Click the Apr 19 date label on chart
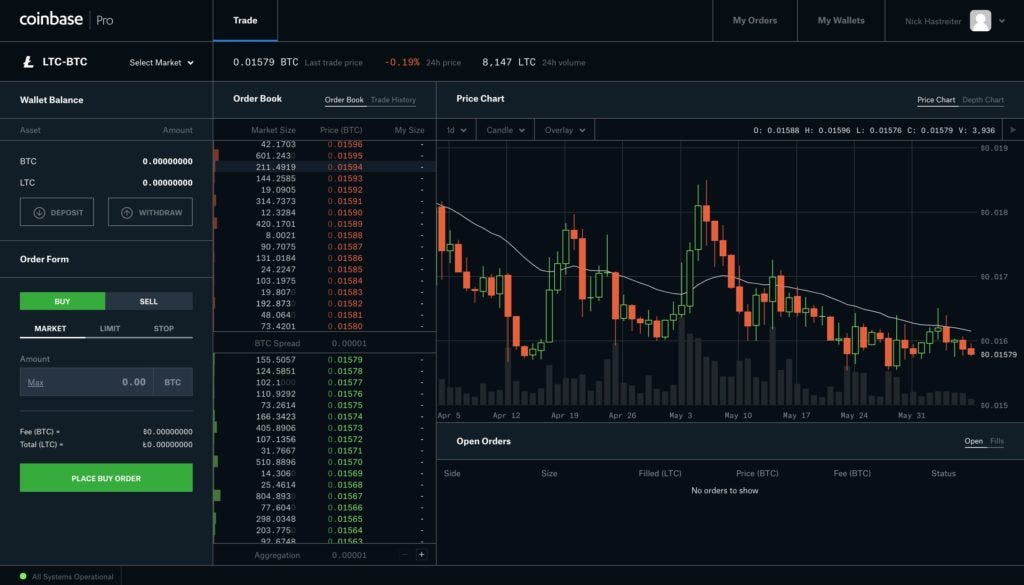 (564, 415)
